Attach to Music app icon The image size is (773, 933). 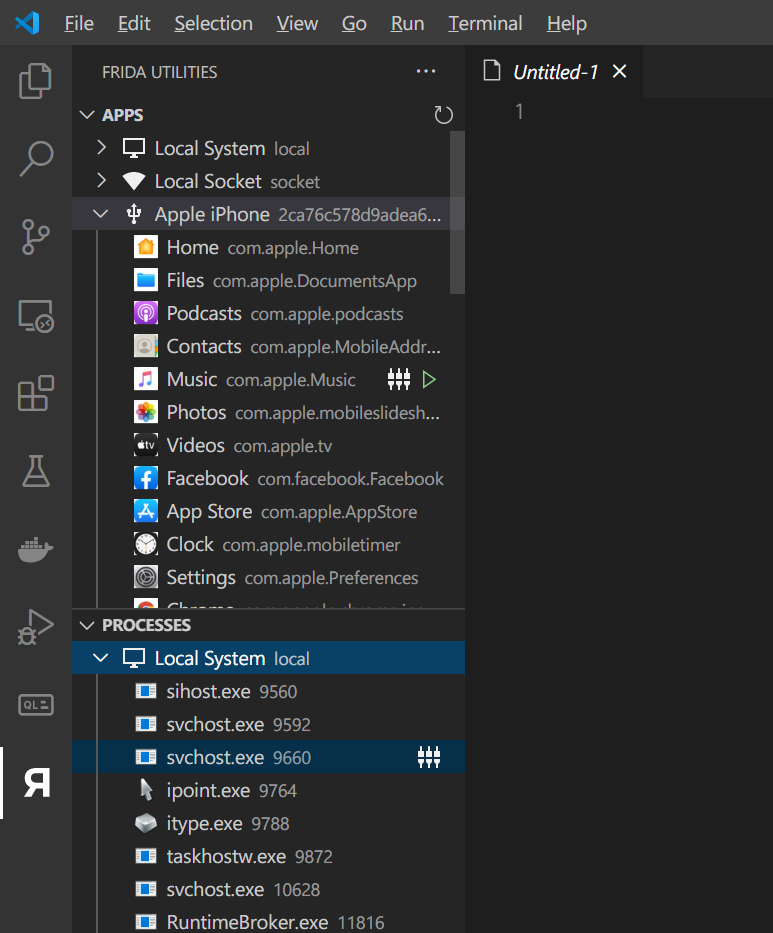(x=399, y=379)
